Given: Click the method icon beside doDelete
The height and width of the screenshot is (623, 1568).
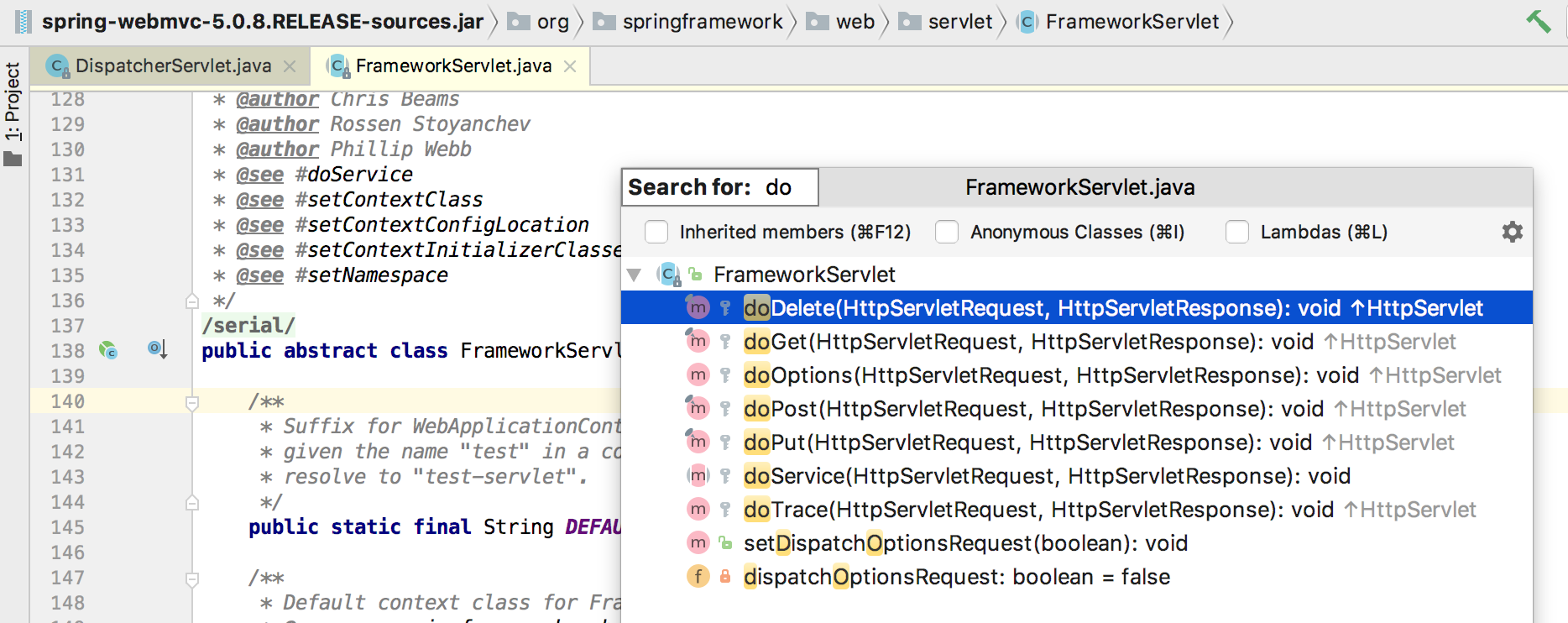Looking at the screenshot, I should pyautogui.click(x=698, y=308).
